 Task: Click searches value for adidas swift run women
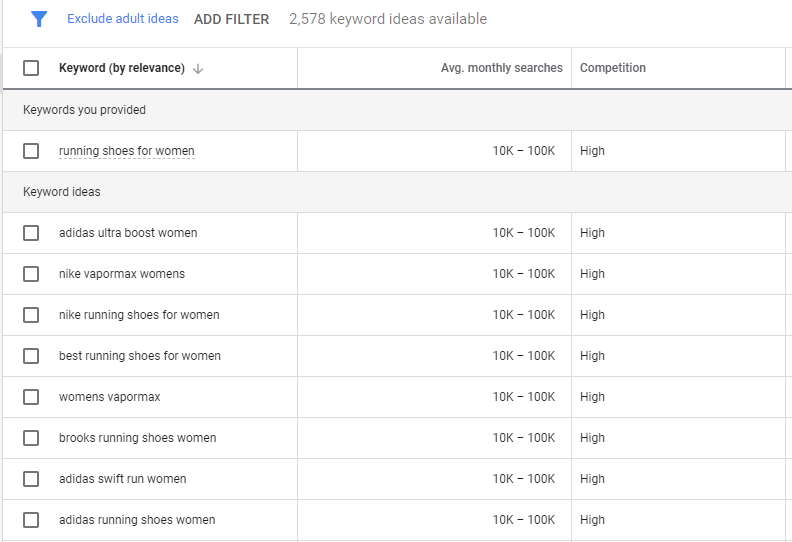pos(524,478)
